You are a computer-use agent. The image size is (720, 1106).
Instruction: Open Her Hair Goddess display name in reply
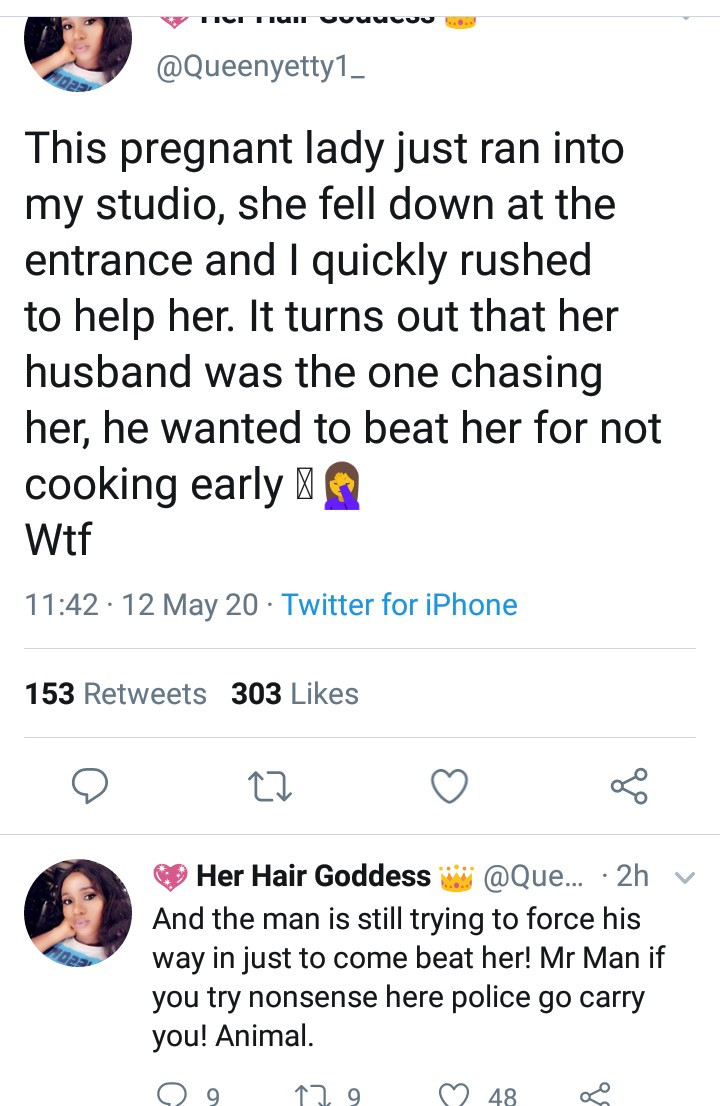pos(313,877)
